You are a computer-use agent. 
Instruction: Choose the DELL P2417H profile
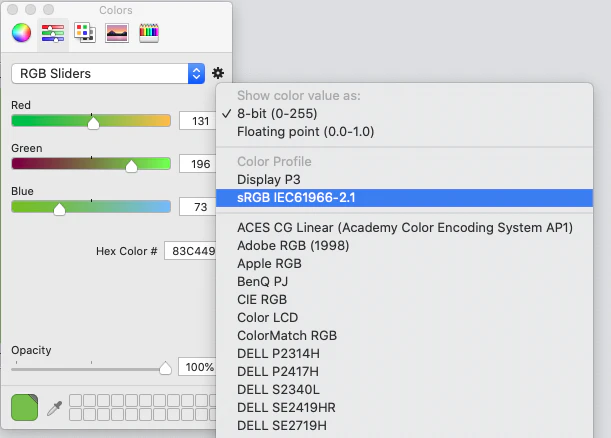coord(404,371)
